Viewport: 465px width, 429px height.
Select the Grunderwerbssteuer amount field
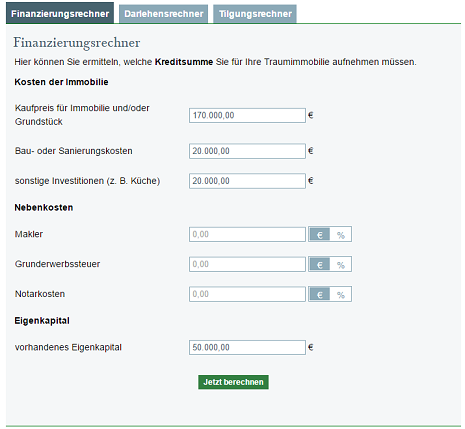point(247,264)
